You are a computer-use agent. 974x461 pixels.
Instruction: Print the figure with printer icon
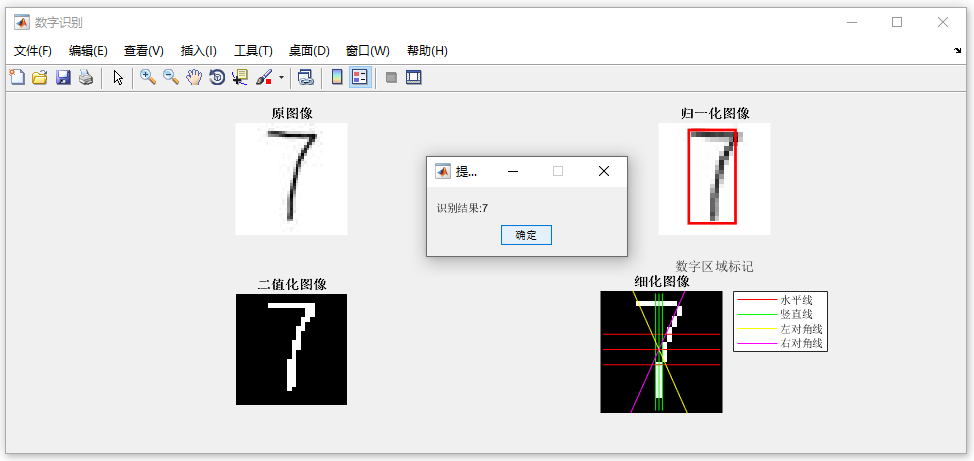[x=86, y=77]
